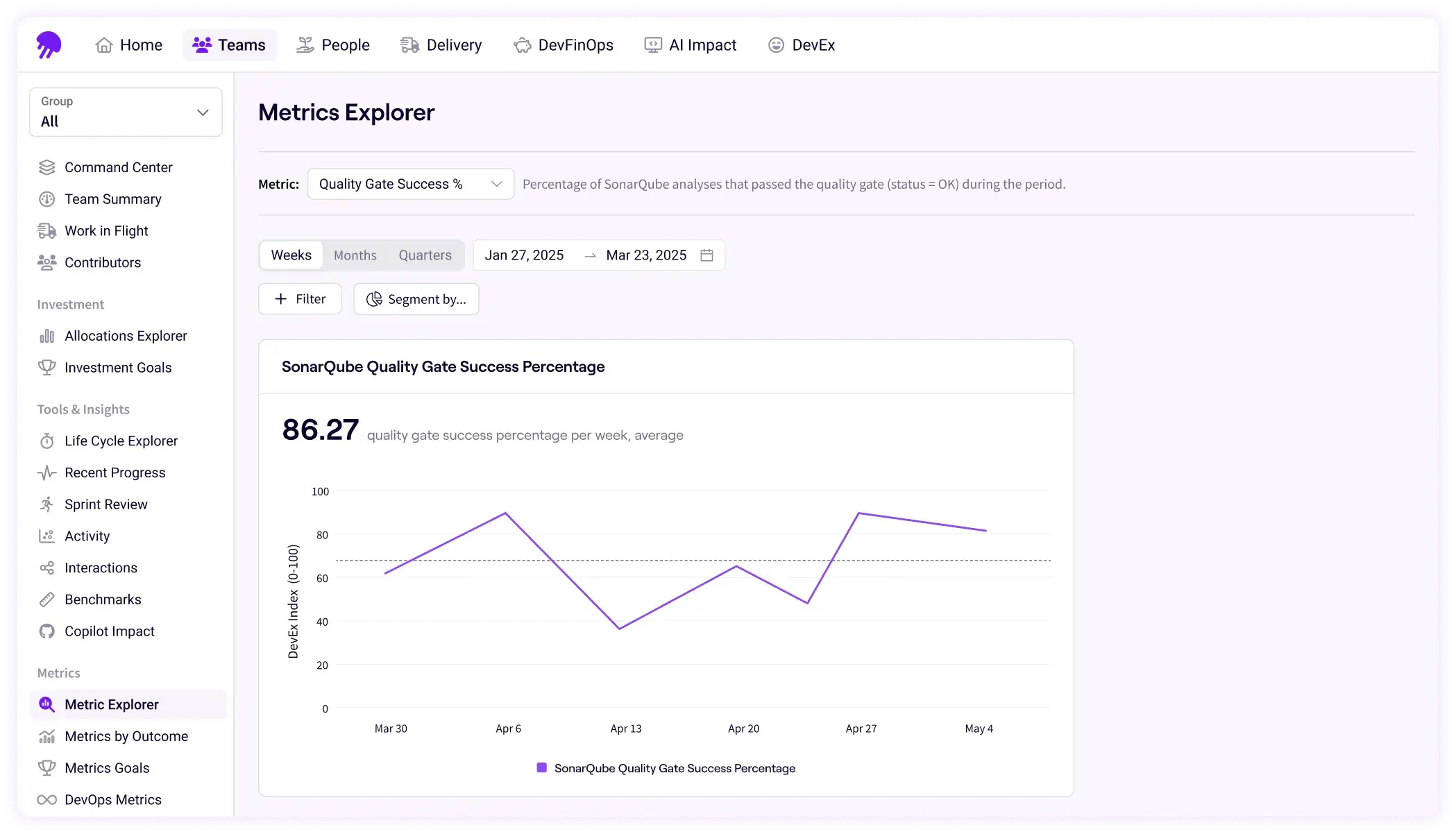Open the date range calendar icon
Viewport: 1456px width, 834px height.
click(706, 255)
